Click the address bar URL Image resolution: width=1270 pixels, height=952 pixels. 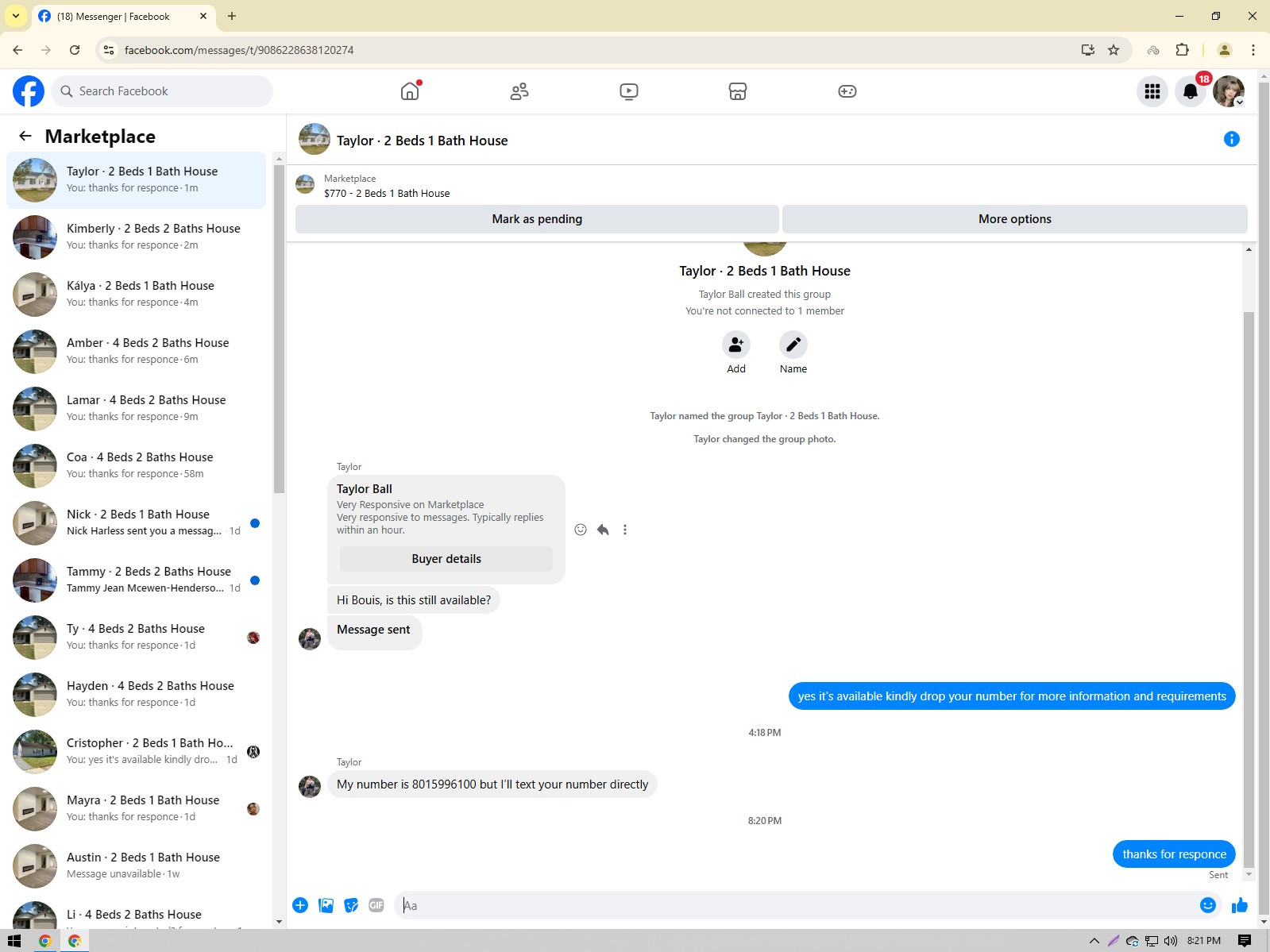[239, 50]
